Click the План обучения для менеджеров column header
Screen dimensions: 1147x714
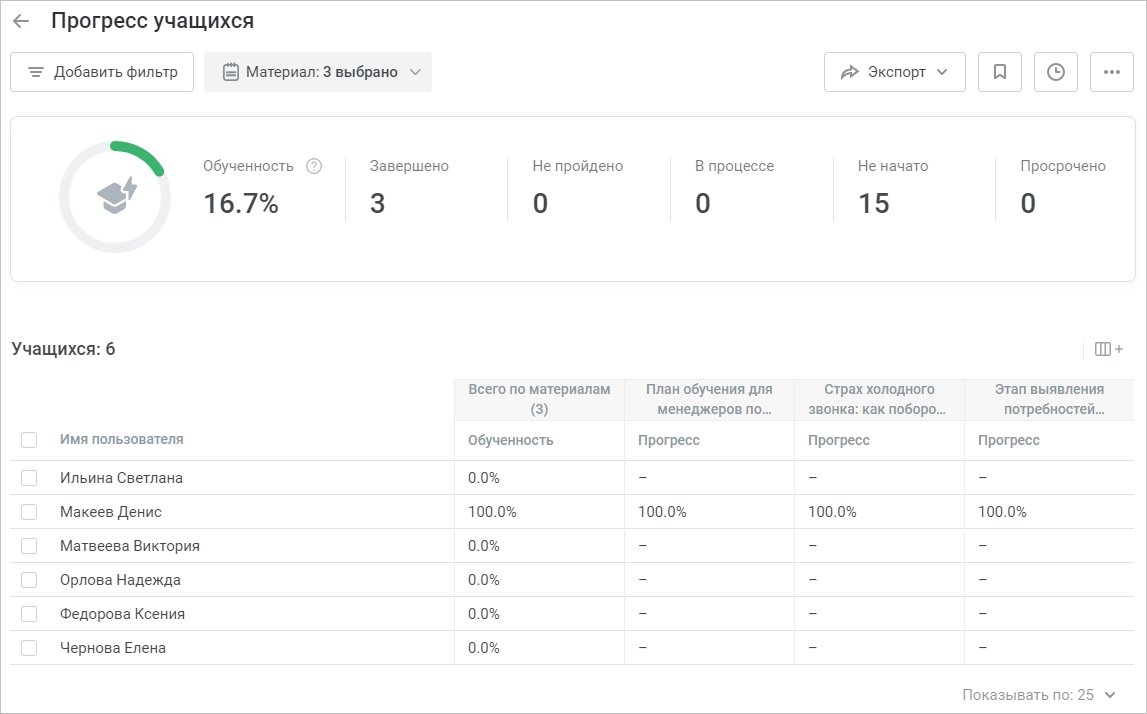click(x=709, y=399)
